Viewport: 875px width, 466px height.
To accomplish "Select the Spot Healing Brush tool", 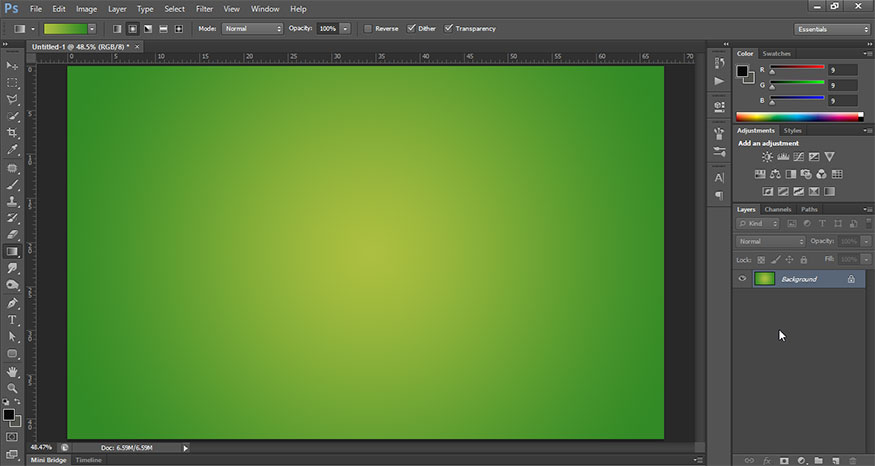I will pos(12,168).
